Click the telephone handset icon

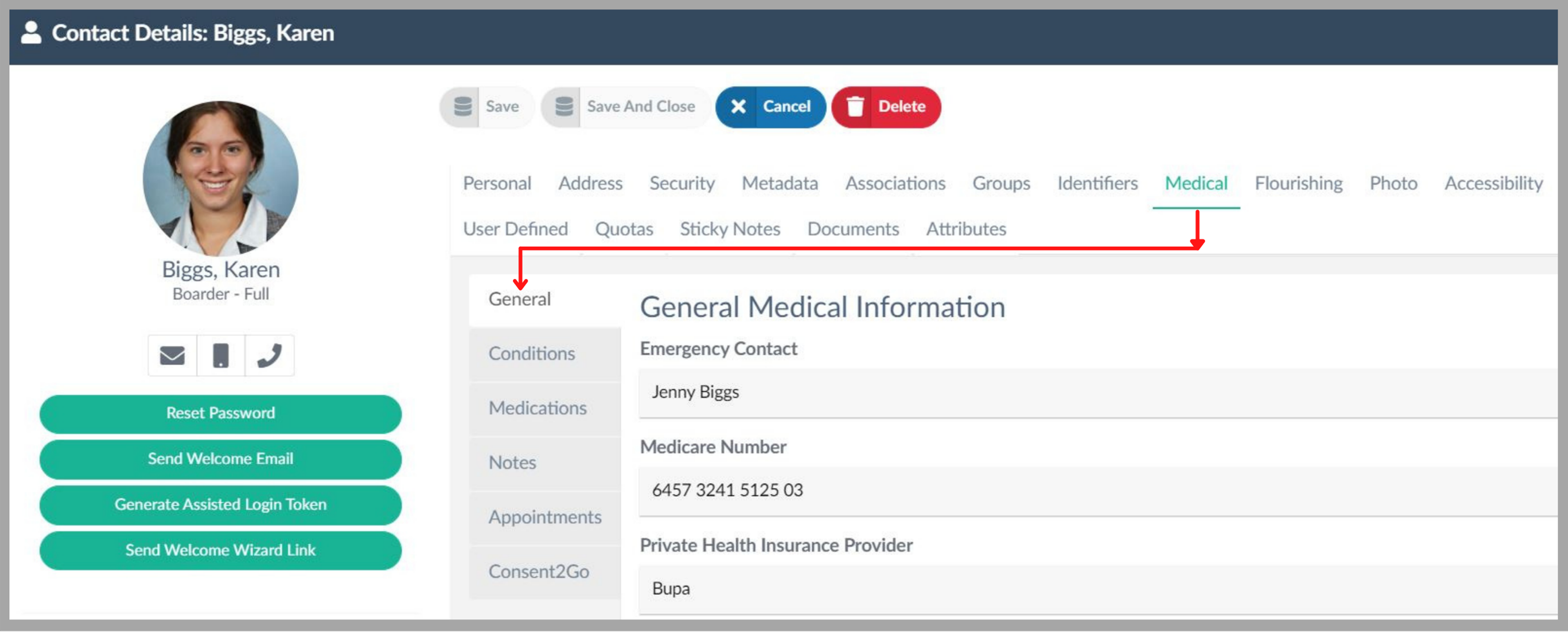click(x=269, y=355)
